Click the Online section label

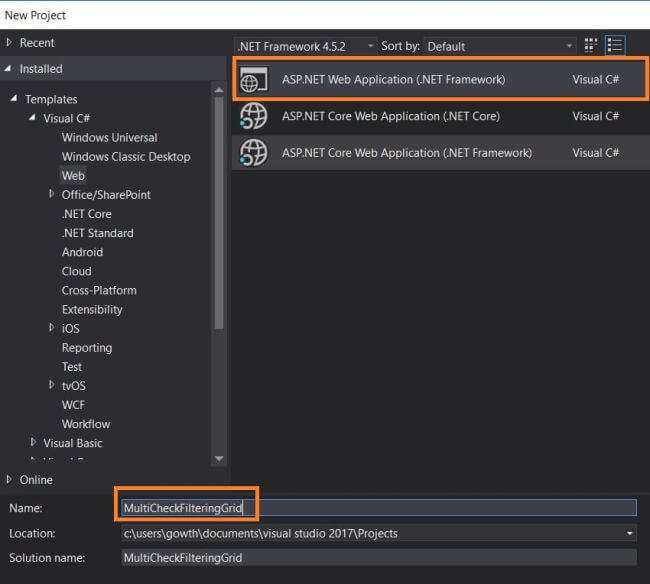[x=36, y=480]
